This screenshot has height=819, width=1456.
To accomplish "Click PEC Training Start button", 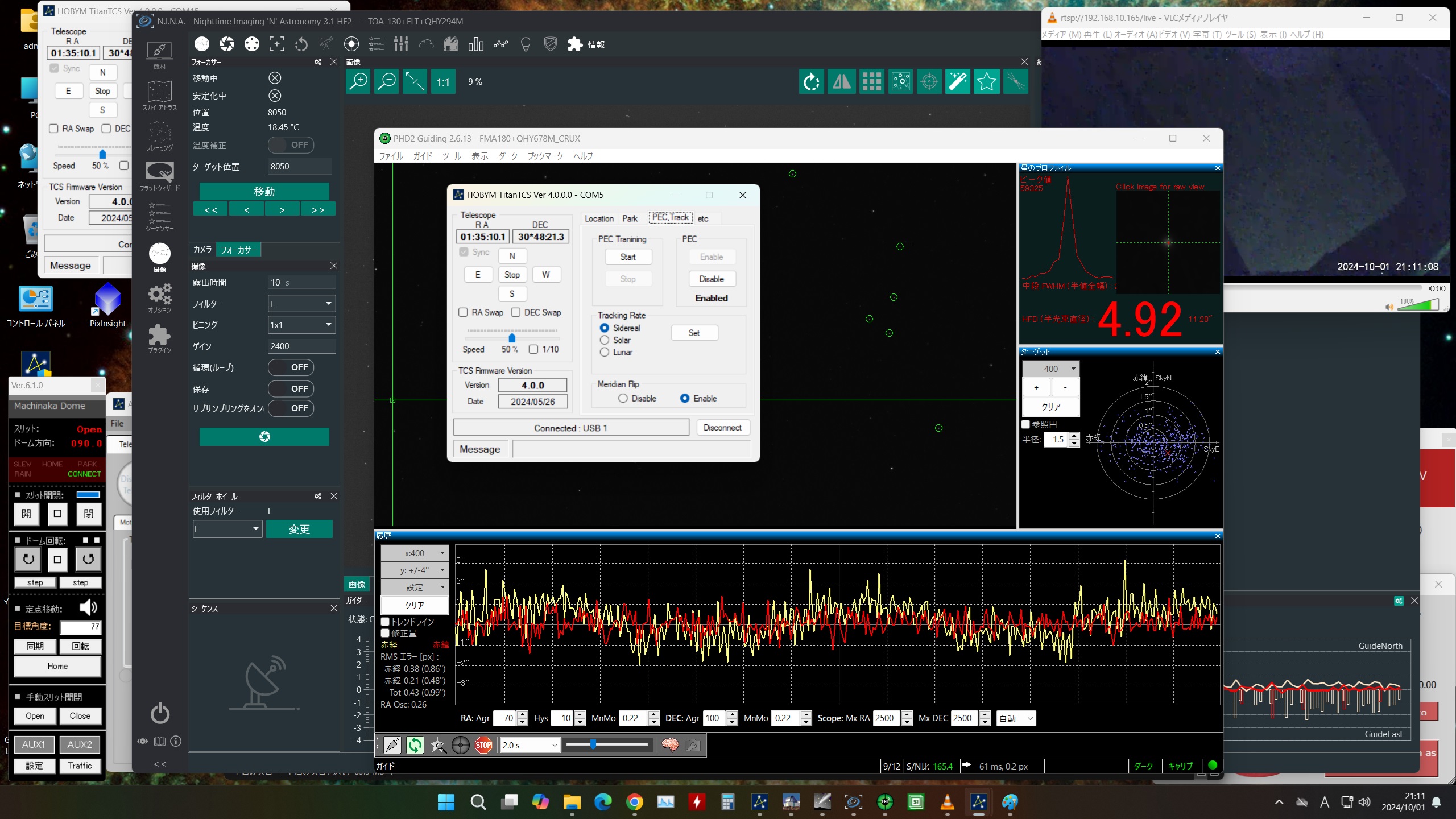I will point(628,257).
